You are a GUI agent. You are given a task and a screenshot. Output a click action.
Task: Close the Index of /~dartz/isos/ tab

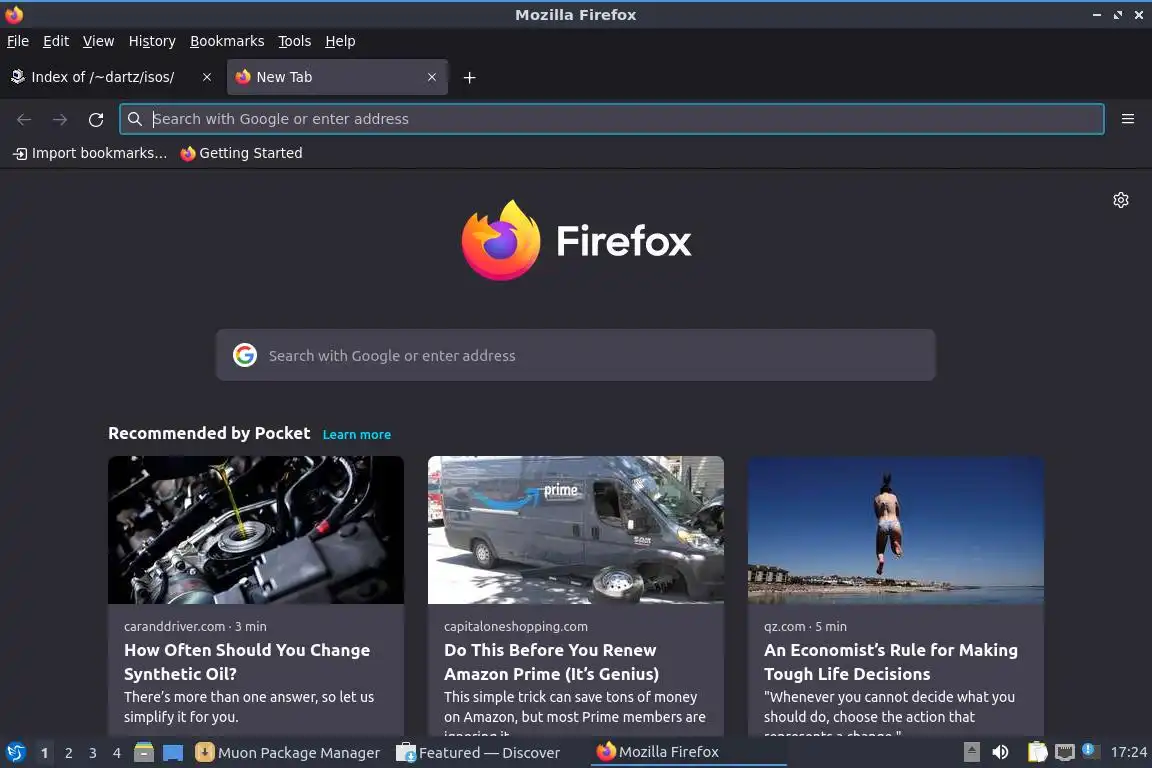(x=207, y=77)
